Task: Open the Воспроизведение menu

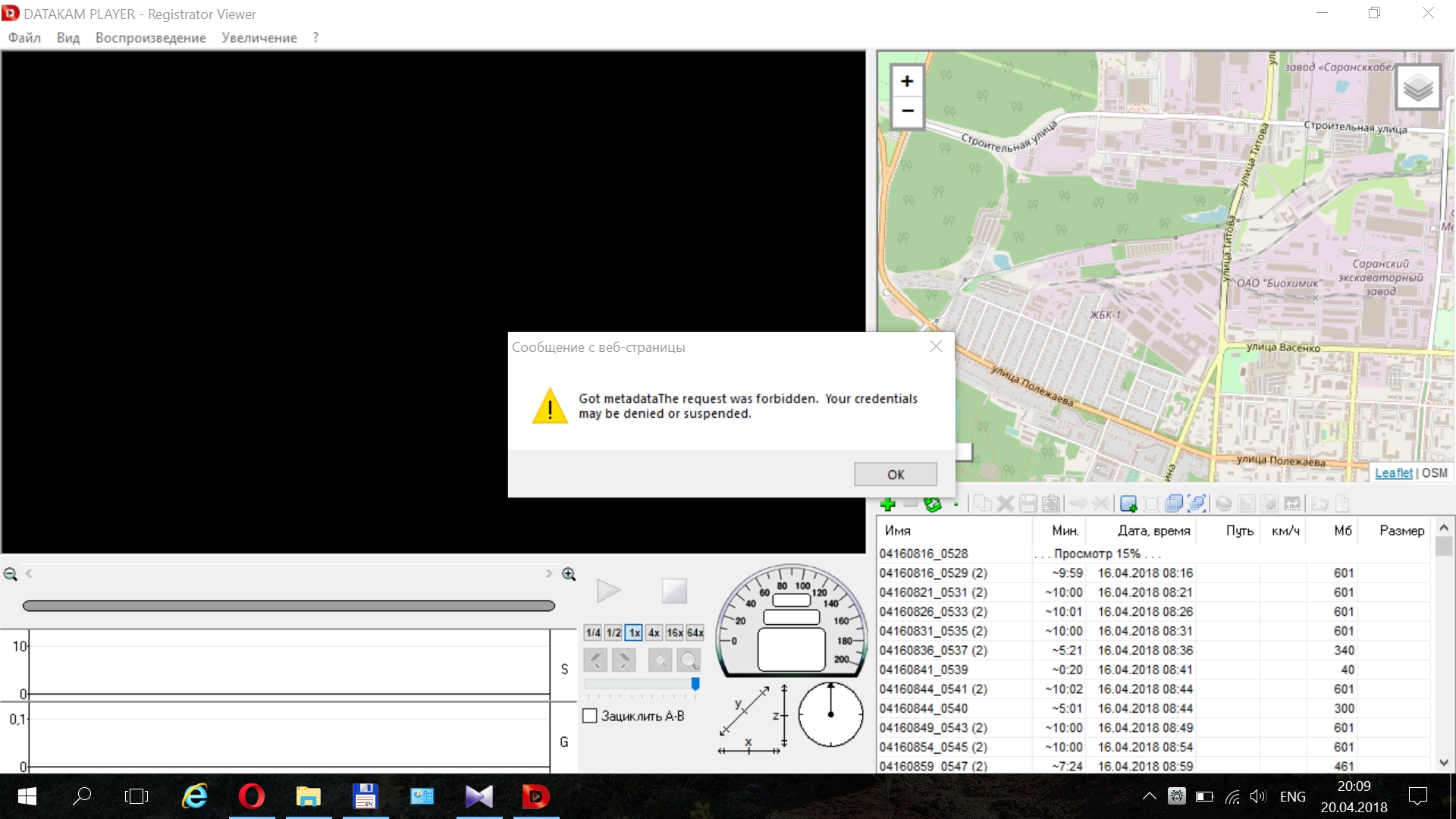Action: pos(150,38)
